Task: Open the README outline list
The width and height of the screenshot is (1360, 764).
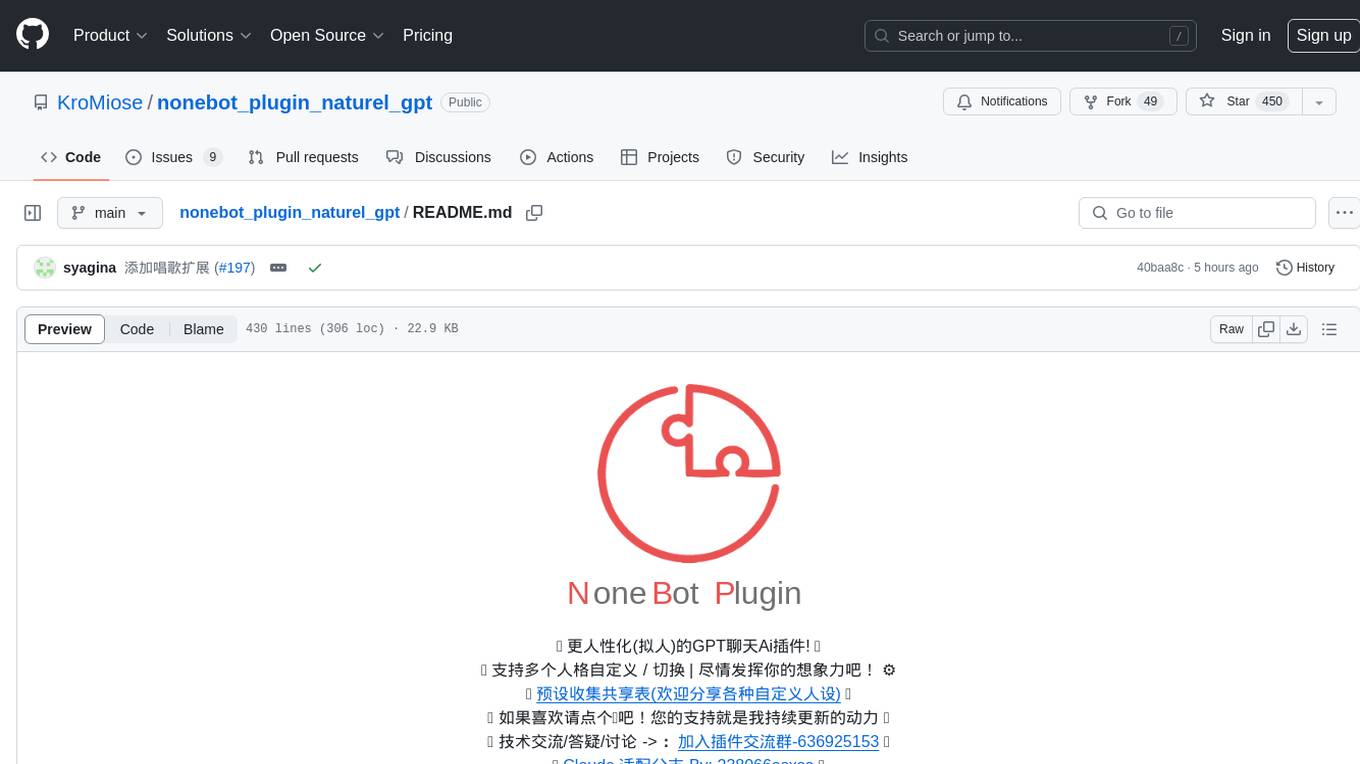Action: click(1329, 329)
